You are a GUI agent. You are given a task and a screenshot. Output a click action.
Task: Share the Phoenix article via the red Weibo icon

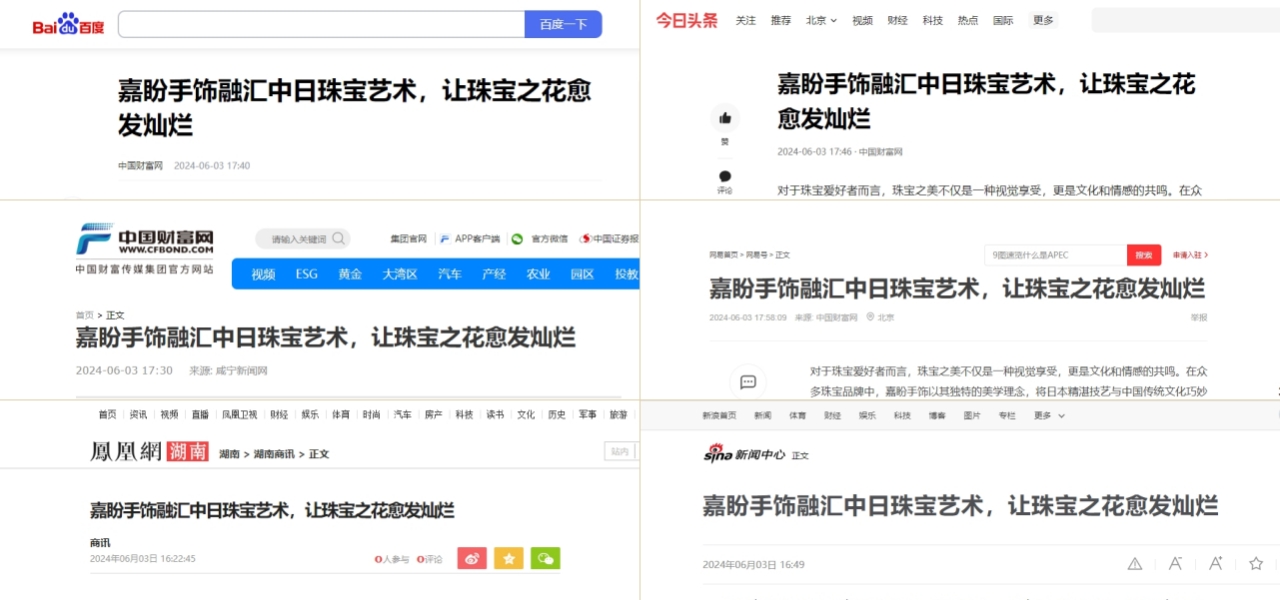click(471, 558)
